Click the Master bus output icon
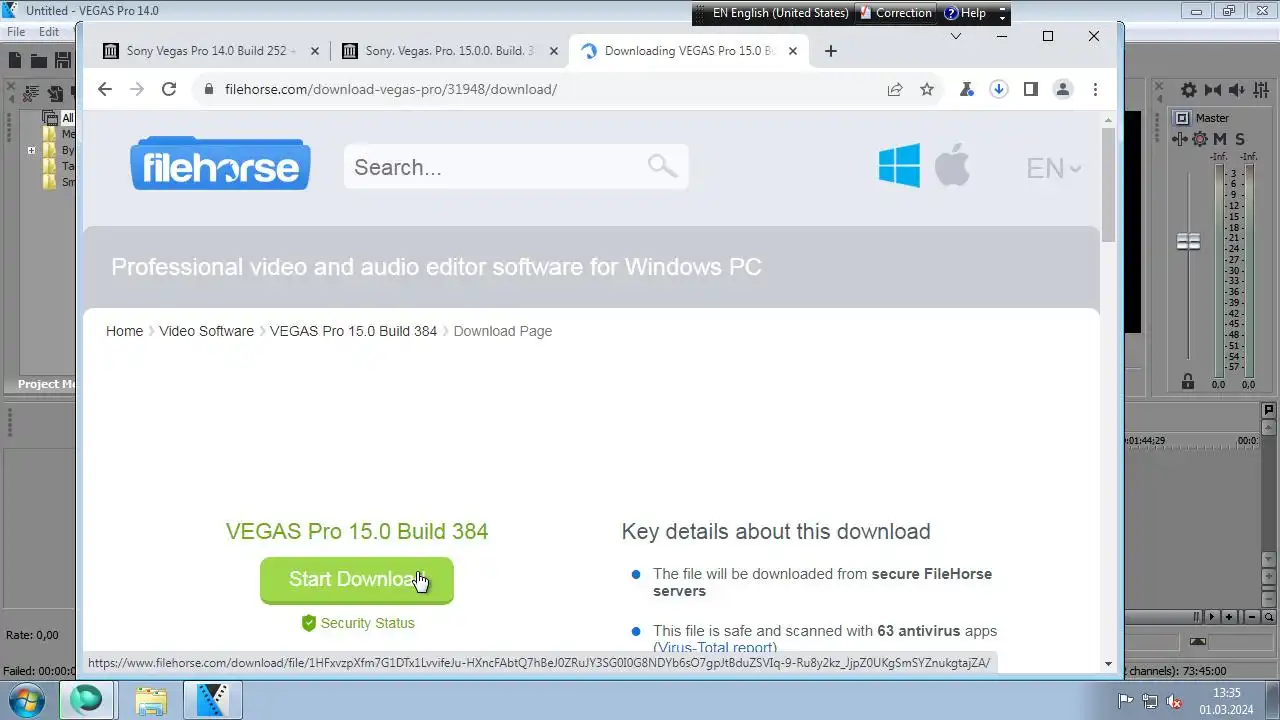1280x720 pixels. 1182,118
